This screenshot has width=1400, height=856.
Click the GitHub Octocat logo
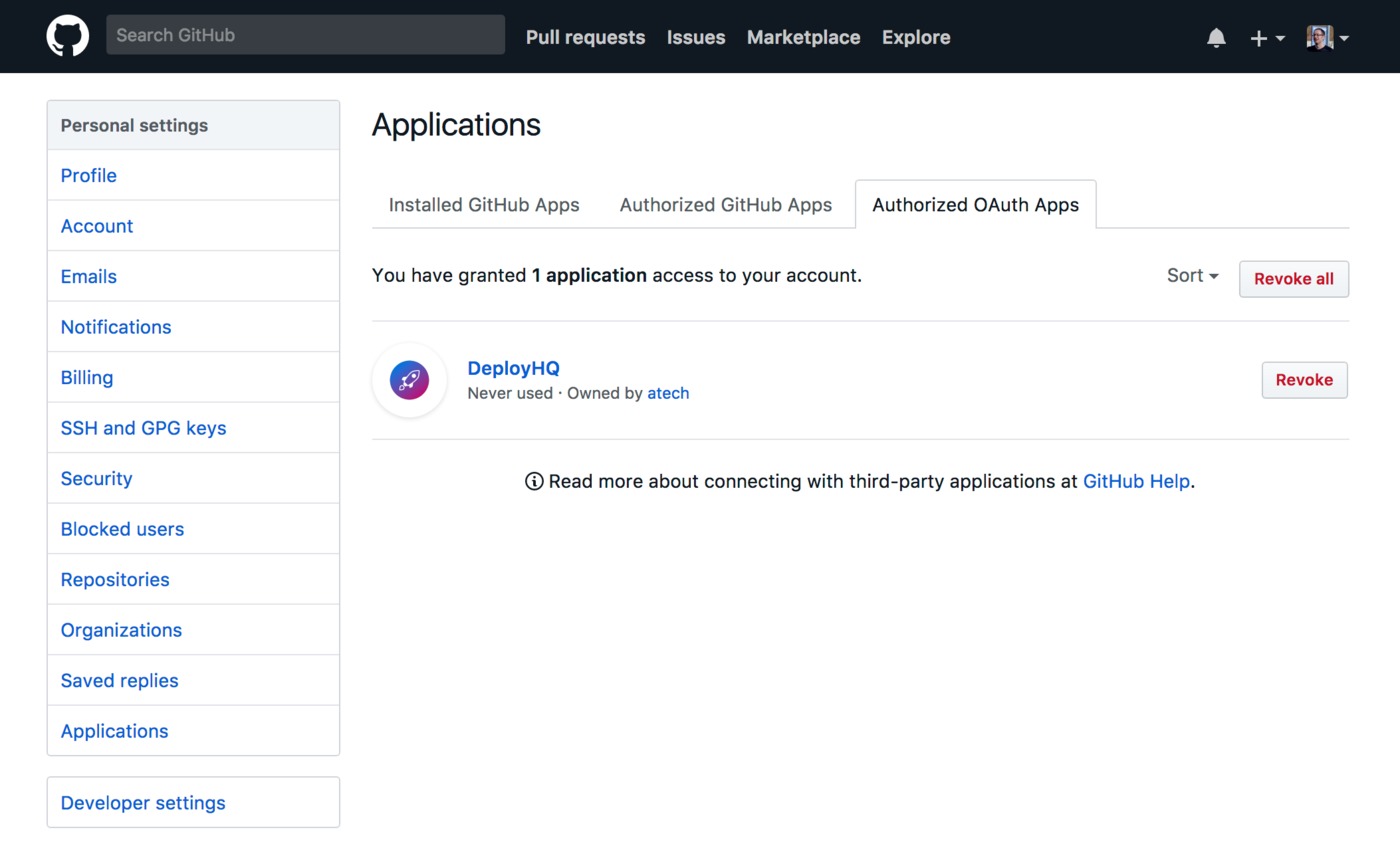(68, 36)
